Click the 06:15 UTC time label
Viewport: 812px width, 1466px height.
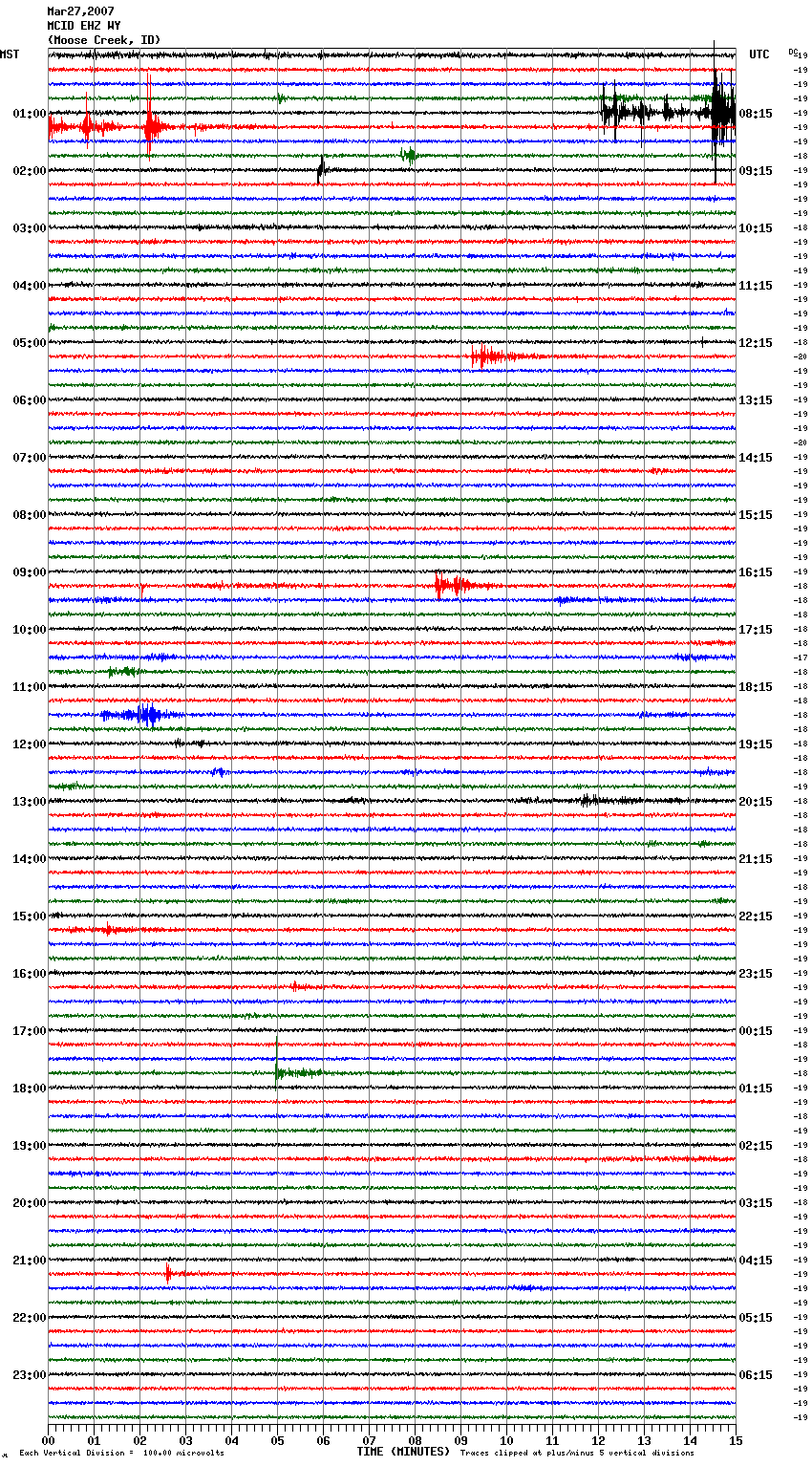[x=756, y=1375]
